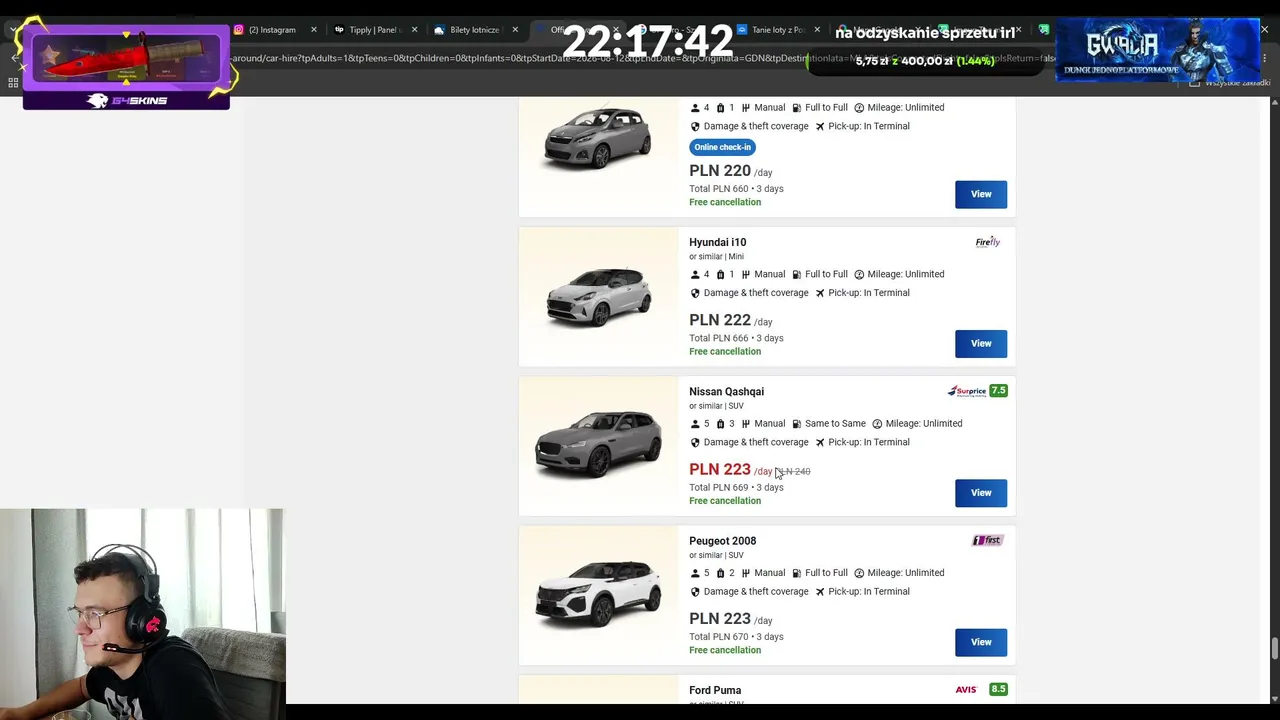Click the Online check-in badge
The height and width of the screenshot is (720, 1280).
(722, 147)
